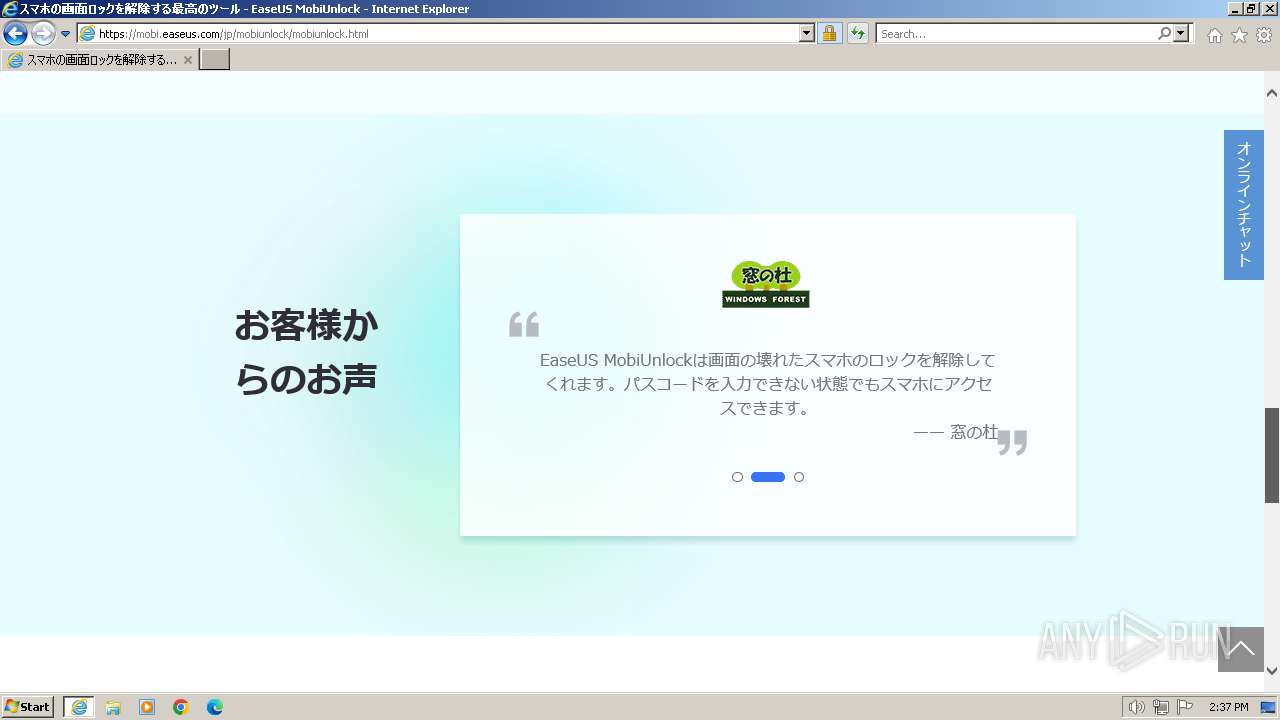Click the browser Forward arrow

[43, 33]
